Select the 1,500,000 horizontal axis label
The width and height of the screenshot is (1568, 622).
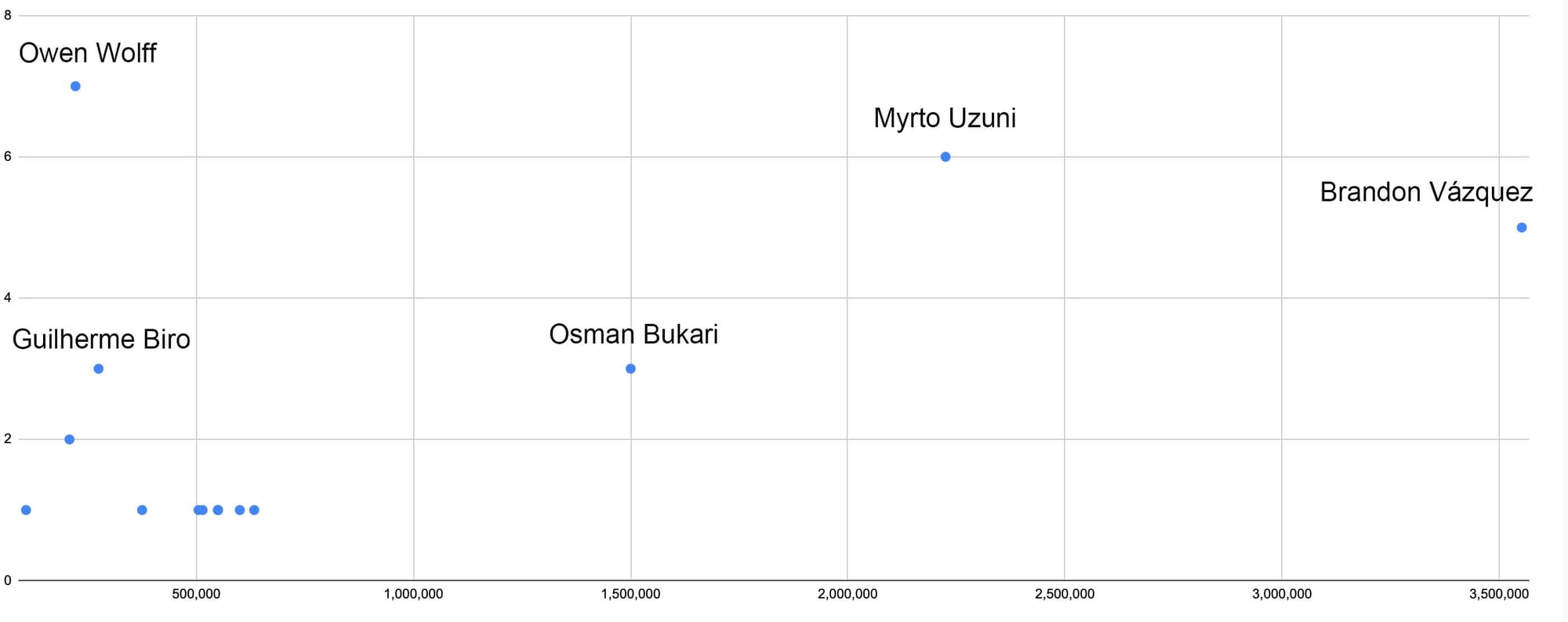(630, 595)
